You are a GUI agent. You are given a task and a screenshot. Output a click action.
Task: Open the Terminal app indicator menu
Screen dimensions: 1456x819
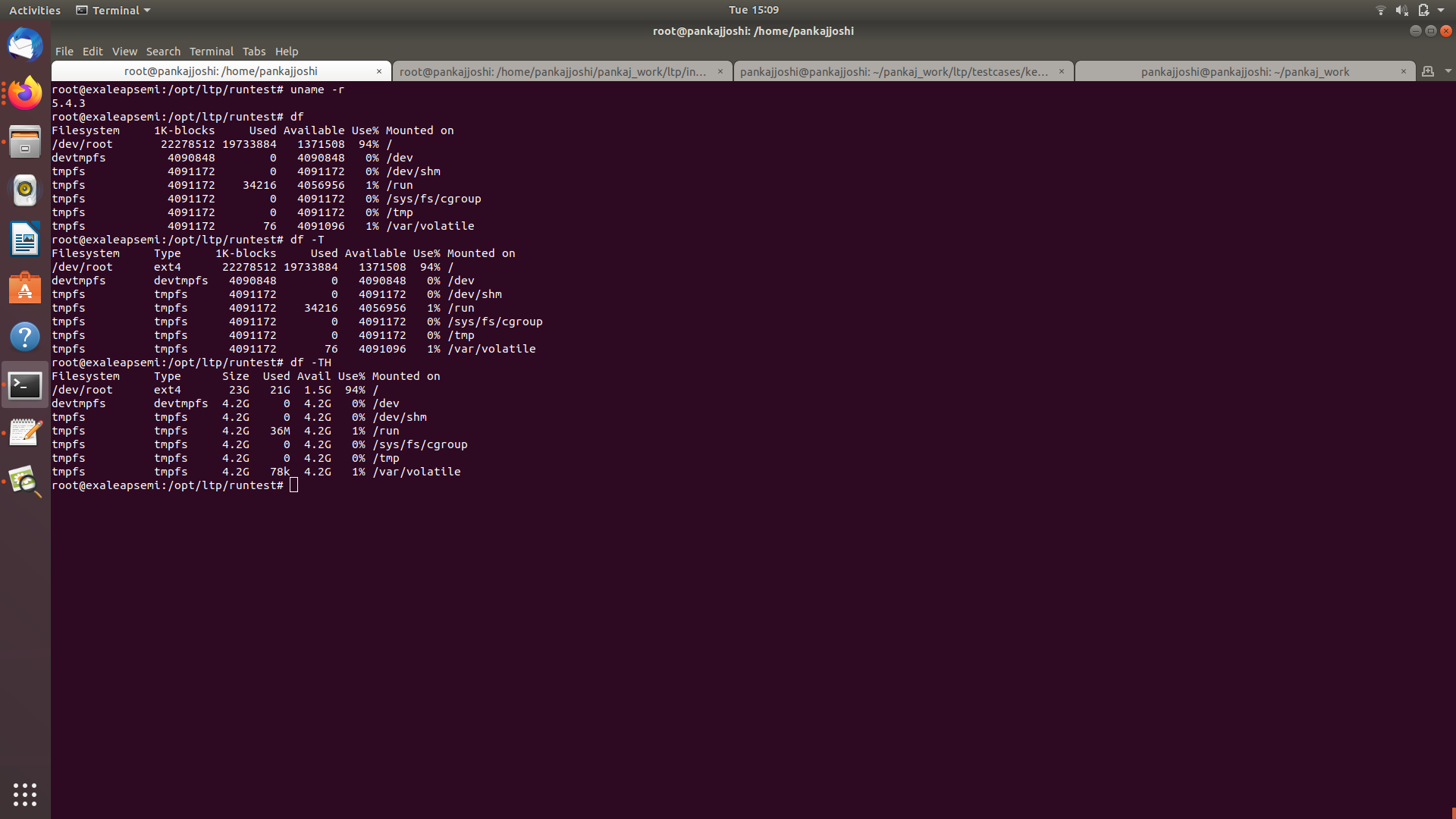[x=112, y=10]
